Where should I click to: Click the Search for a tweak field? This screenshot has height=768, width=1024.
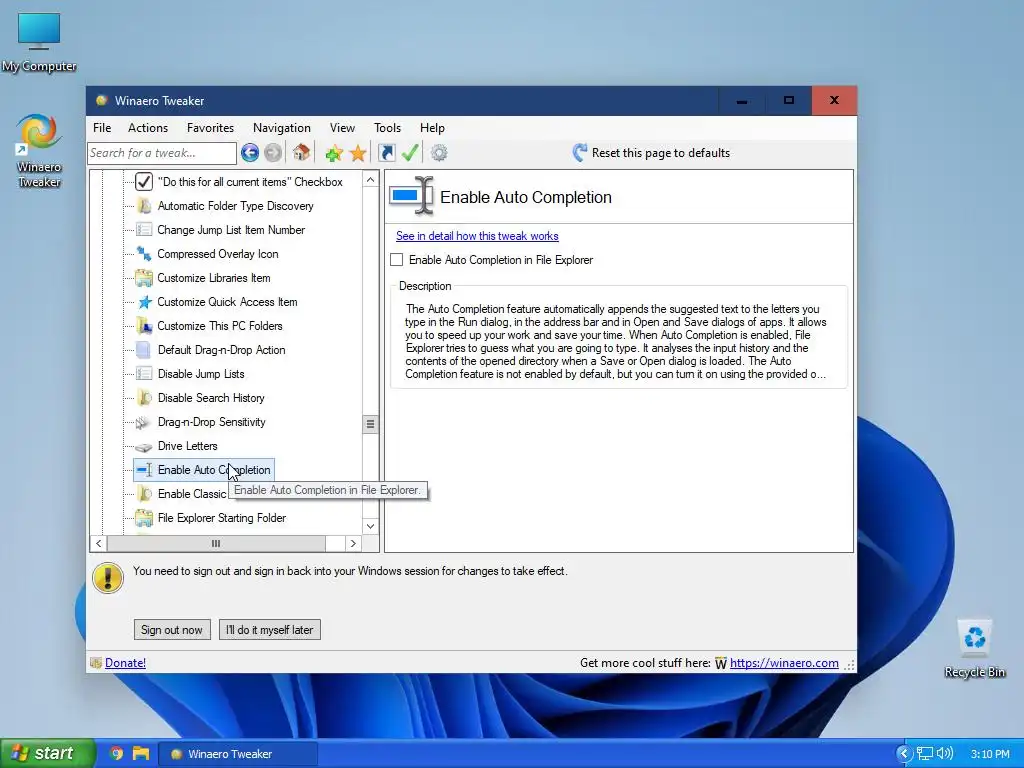click(x=162, y=153)
